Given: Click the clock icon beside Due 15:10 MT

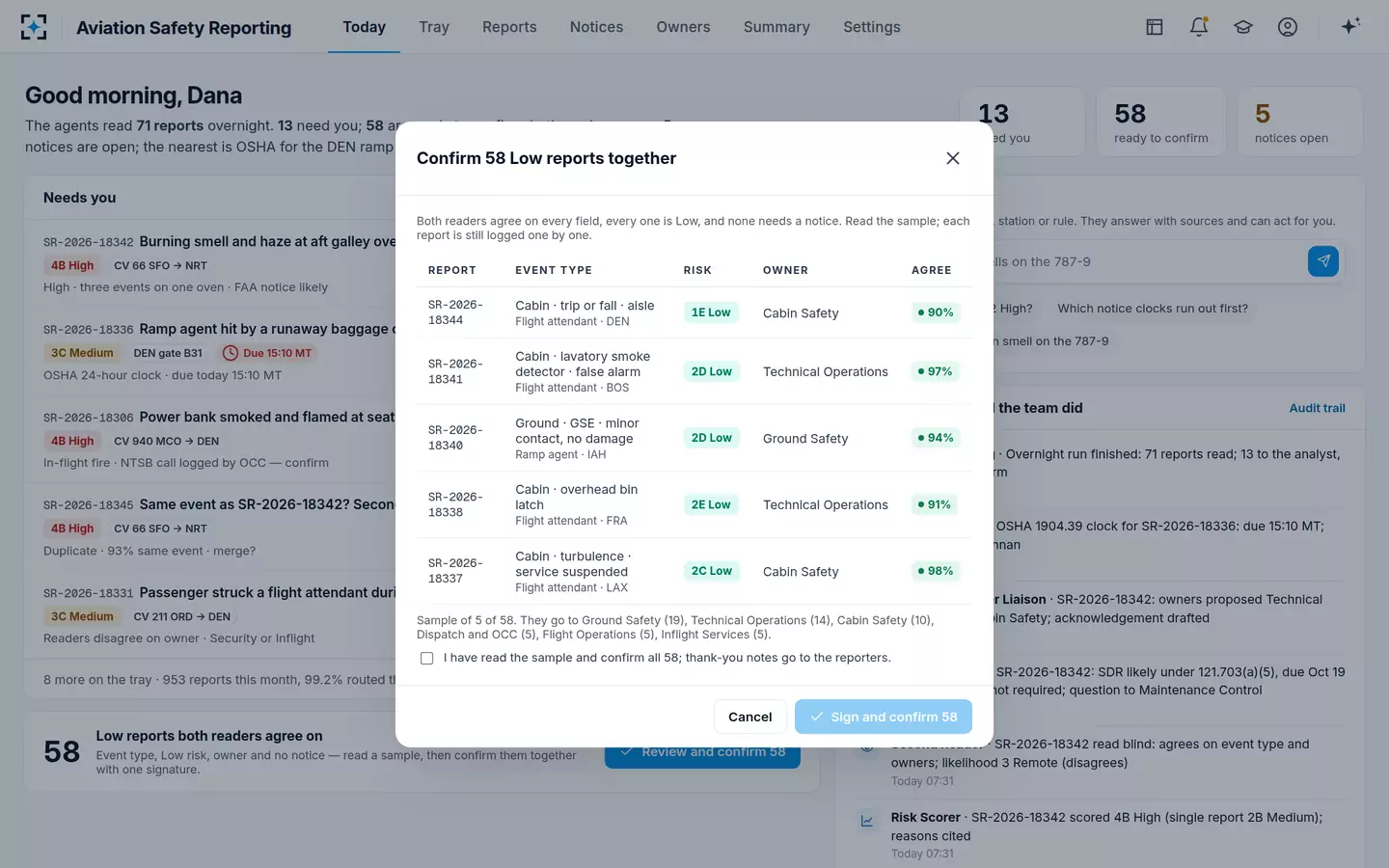Looking at the screenshot, I should [231, 353].
